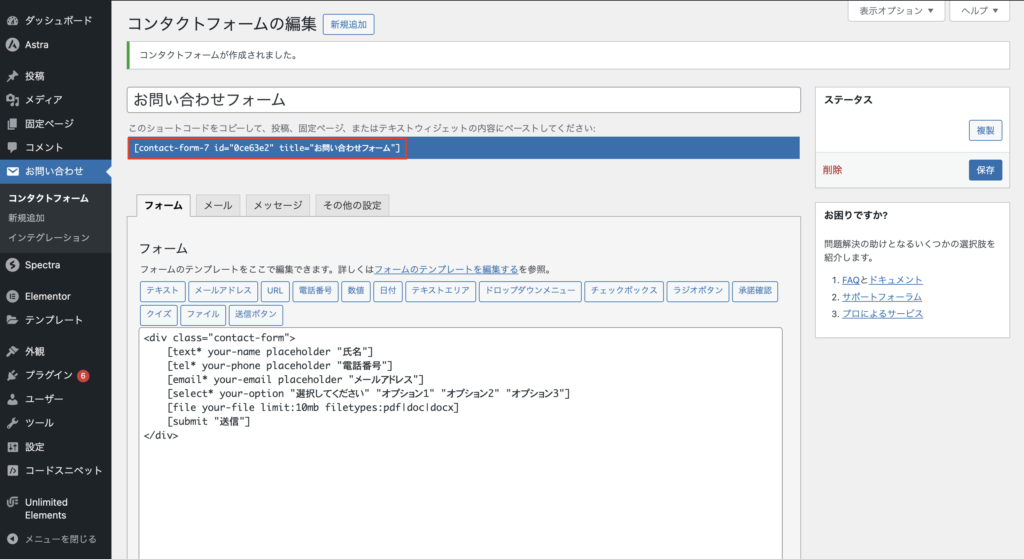Open the サポートフォーラム link
Screen dimensions: 1024x559
[x=881, y=297]
